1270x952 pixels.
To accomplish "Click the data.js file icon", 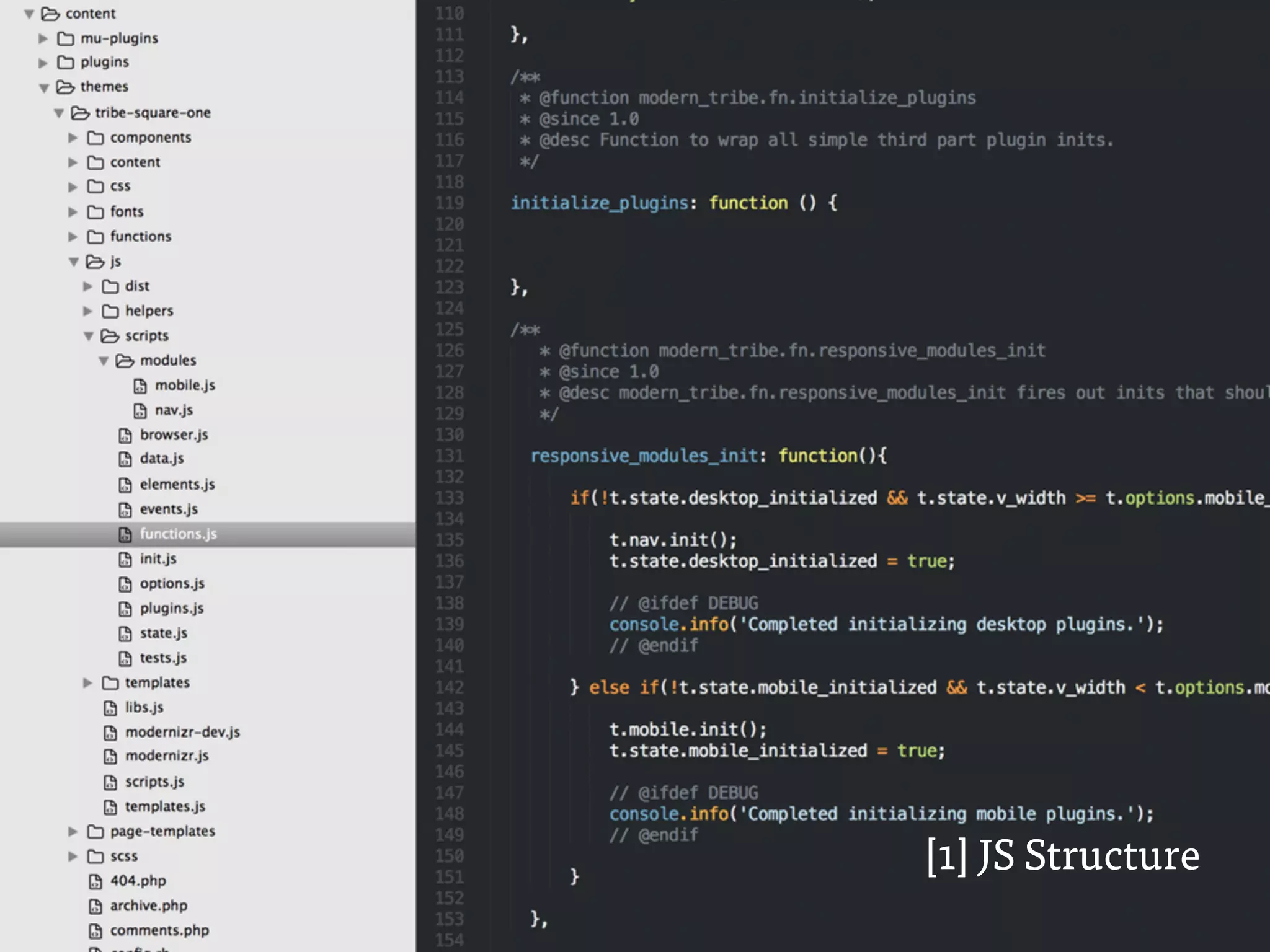I will tap(125, 459).
